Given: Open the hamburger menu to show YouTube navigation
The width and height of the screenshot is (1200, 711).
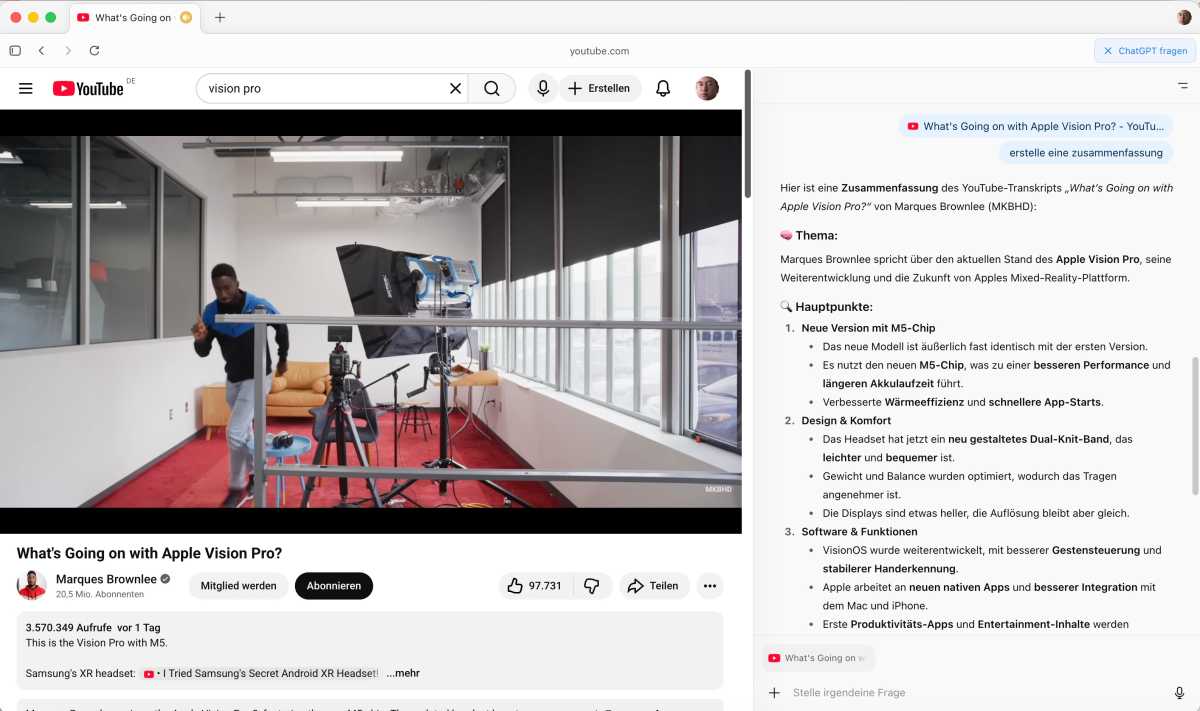Looking at the screenshot, I should coord(25,88).
